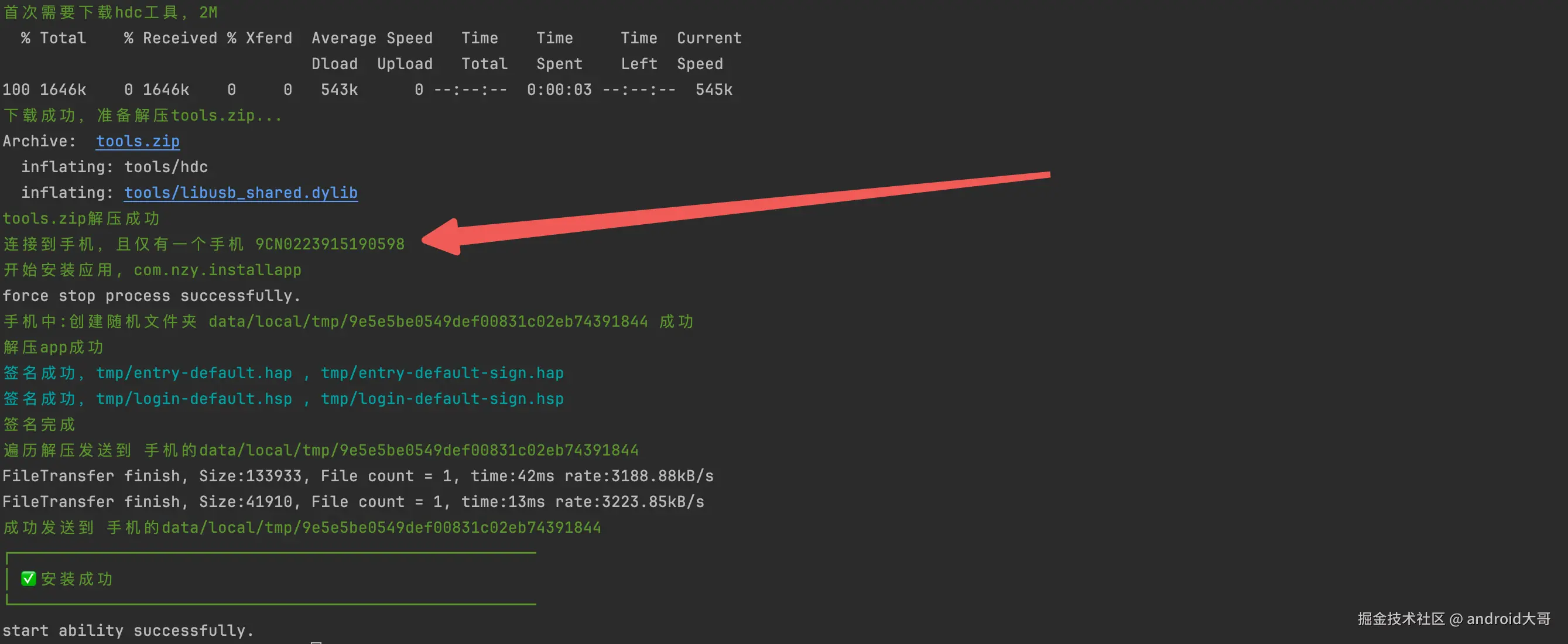Open the tools/libusb_shared.dylib link

coord(241,193)
